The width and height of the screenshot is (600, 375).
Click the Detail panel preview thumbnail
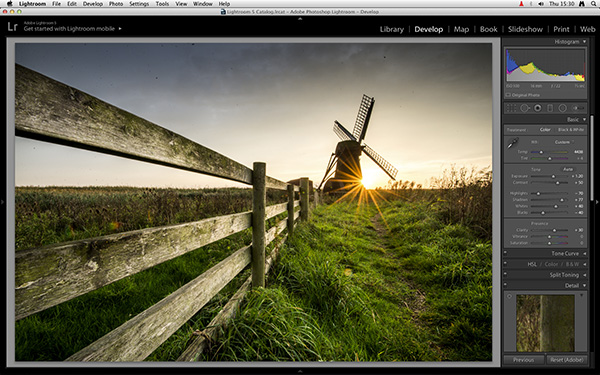tap(545, 323)
